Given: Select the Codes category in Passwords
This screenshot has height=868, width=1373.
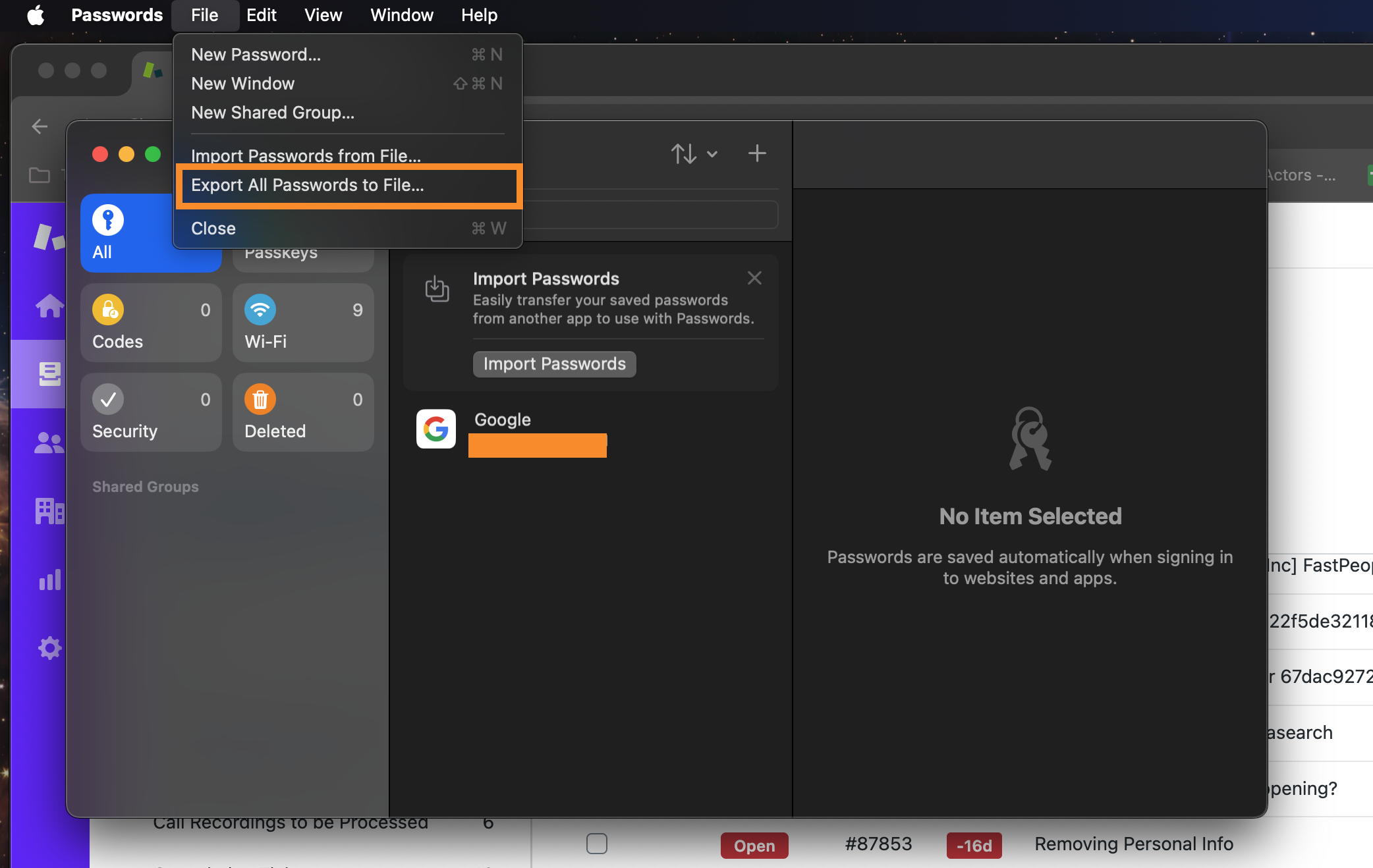Looking at the screenshot, I should point(151,323).
